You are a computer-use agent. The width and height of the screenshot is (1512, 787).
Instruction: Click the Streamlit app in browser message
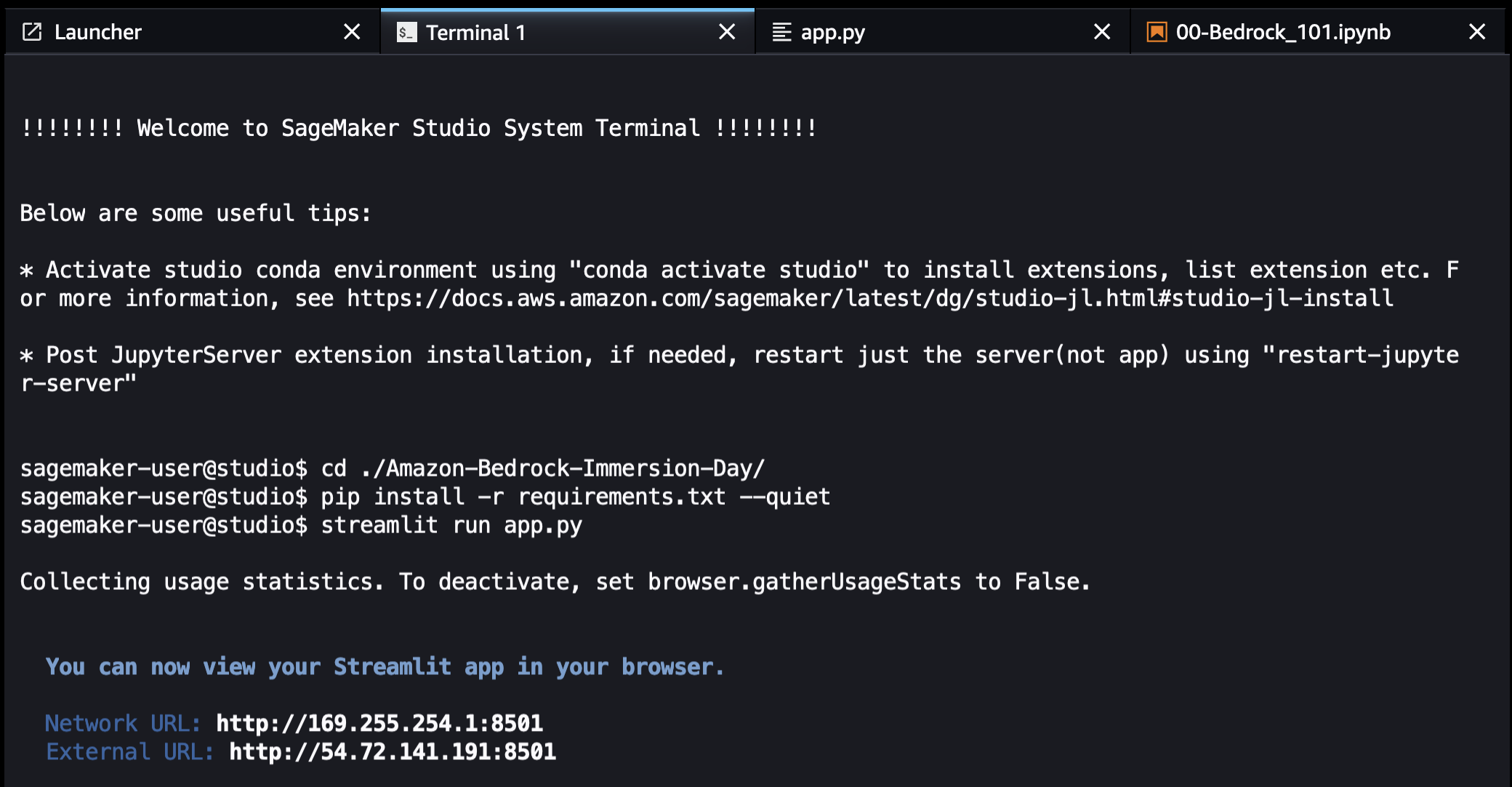click(x=385, y=666)
